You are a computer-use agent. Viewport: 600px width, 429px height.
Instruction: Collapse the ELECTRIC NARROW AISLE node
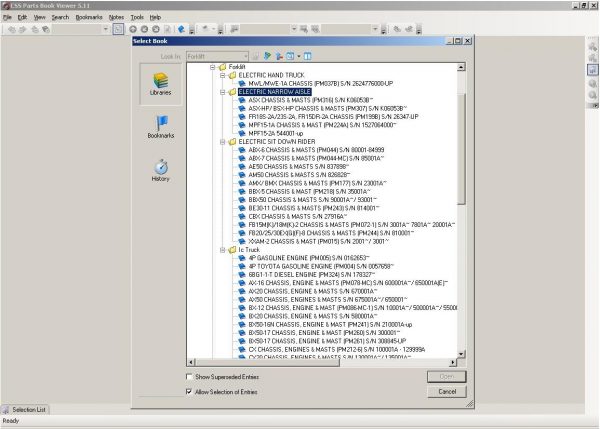[222, 92]
